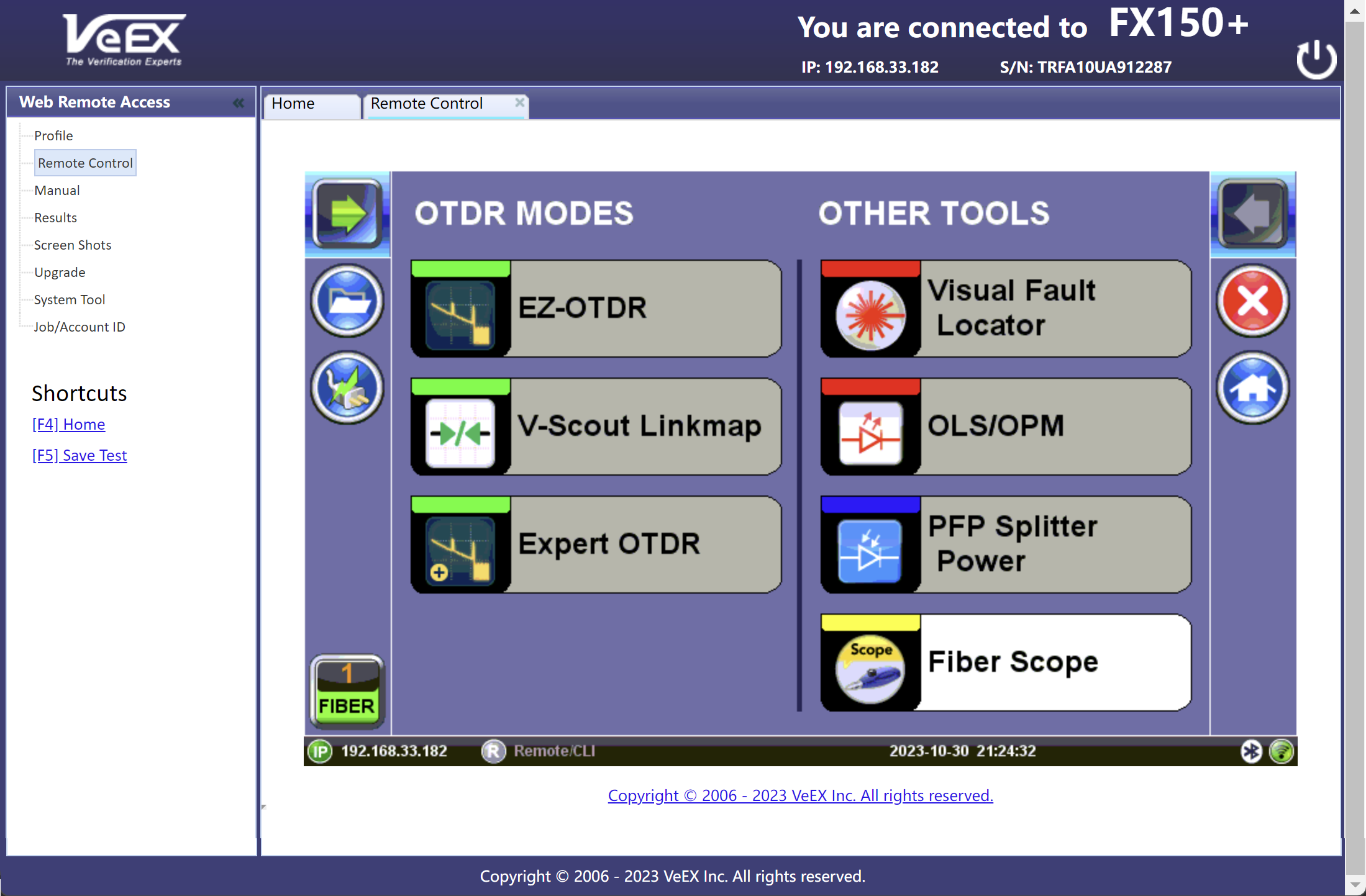The width and height of the screenshot is (1366, 896).
Task: Click the red X cancel icon
Action: 1253,301
